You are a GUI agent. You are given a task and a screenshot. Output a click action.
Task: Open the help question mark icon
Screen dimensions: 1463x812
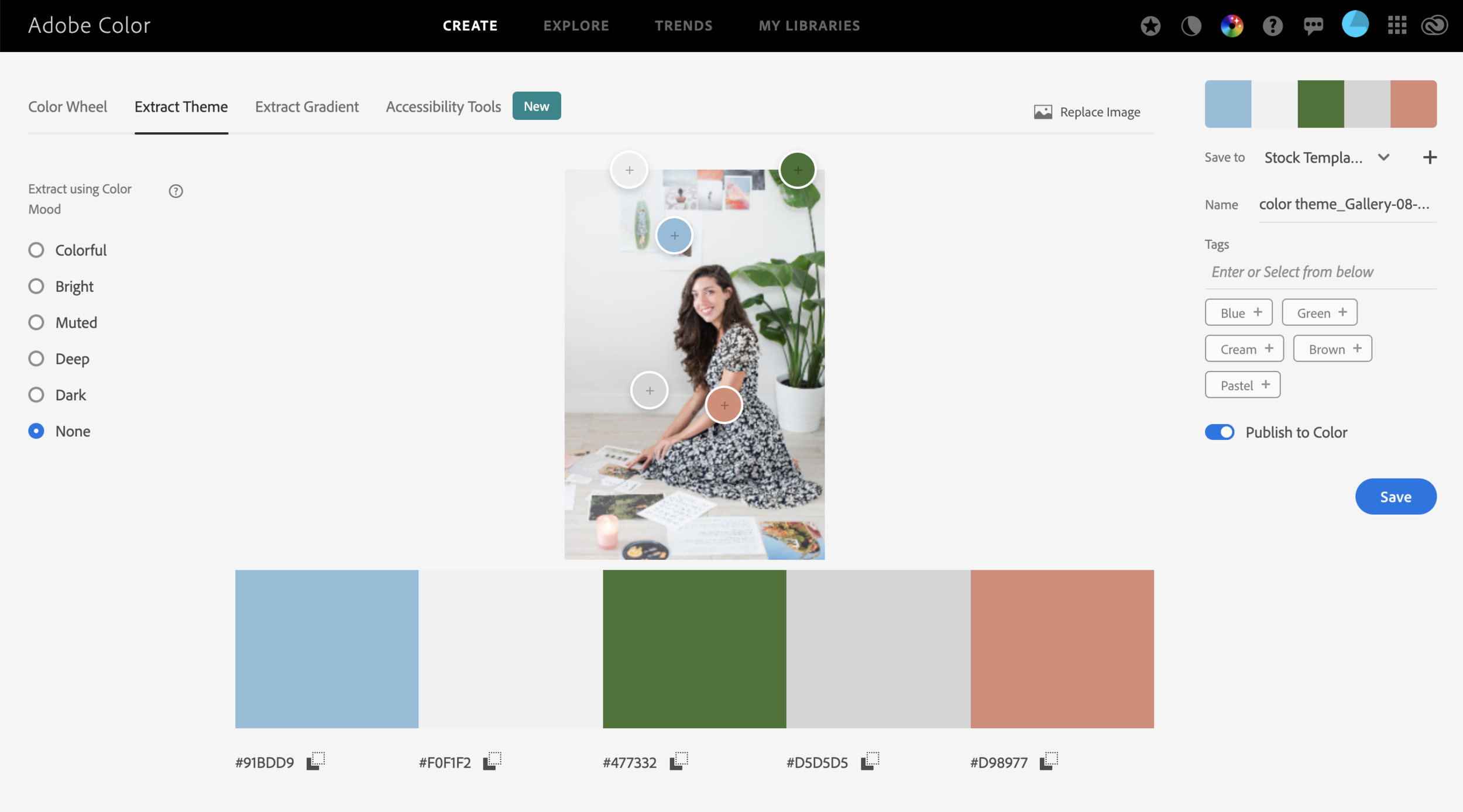(x=1272, y=26)
